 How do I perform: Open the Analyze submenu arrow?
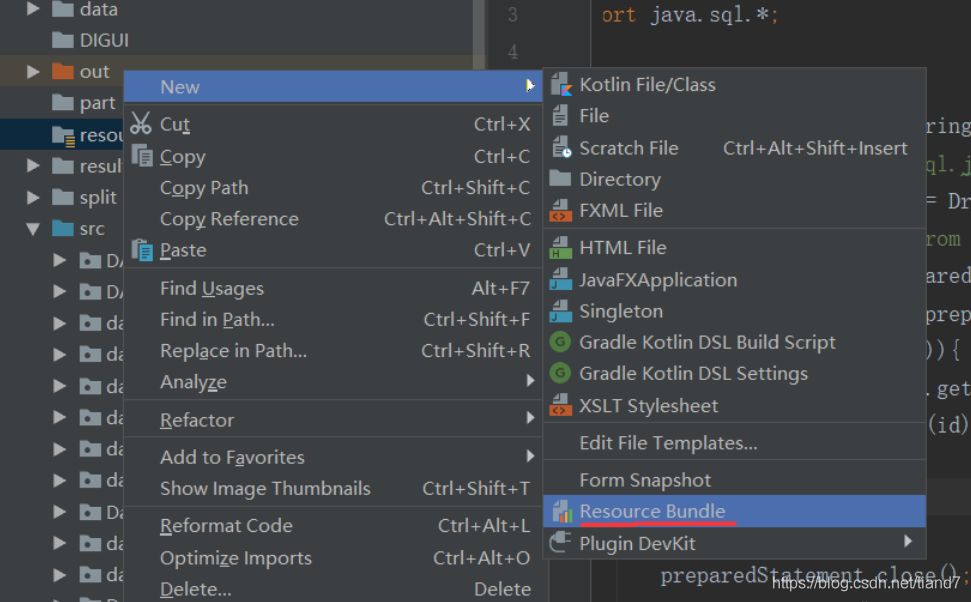coord(530,380)
